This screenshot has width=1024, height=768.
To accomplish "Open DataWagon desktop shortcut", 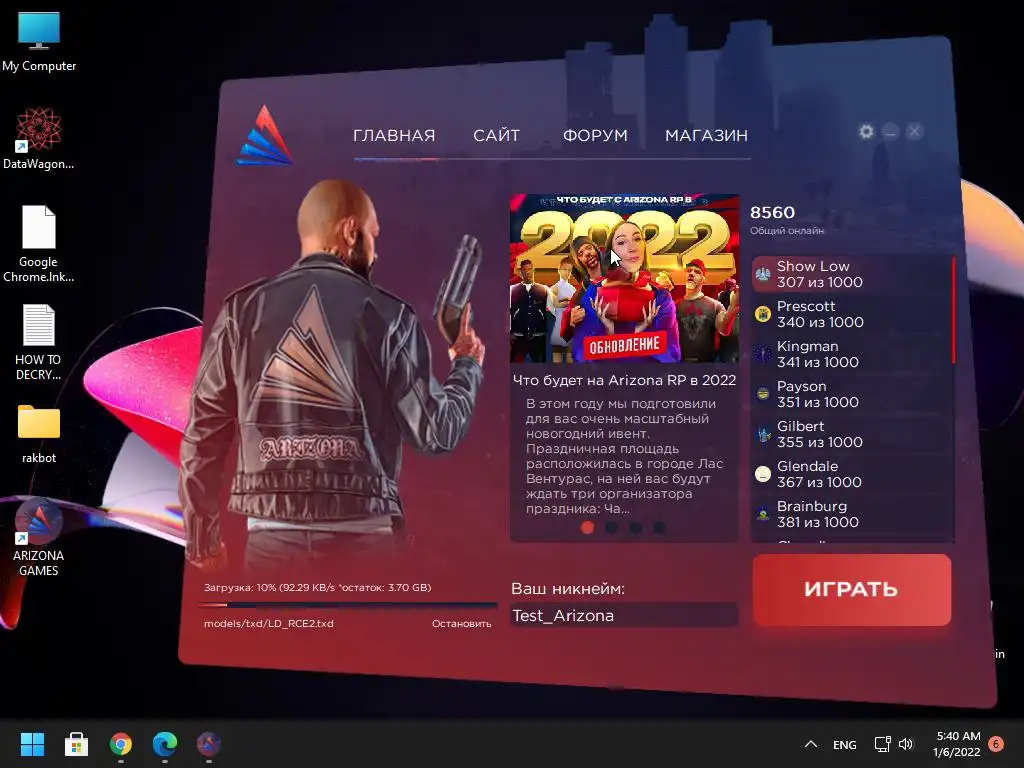I will 39,139.
